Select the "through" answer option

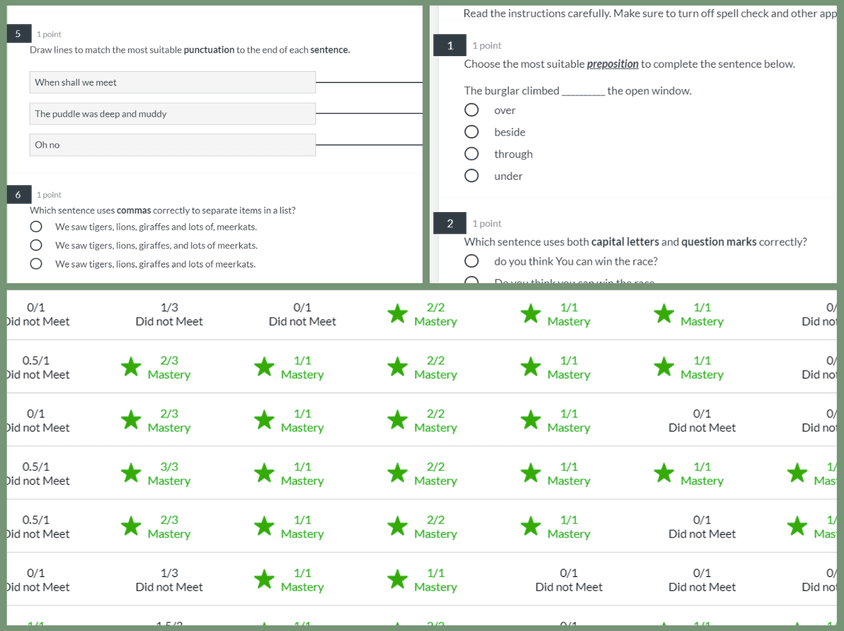[471, 154]
